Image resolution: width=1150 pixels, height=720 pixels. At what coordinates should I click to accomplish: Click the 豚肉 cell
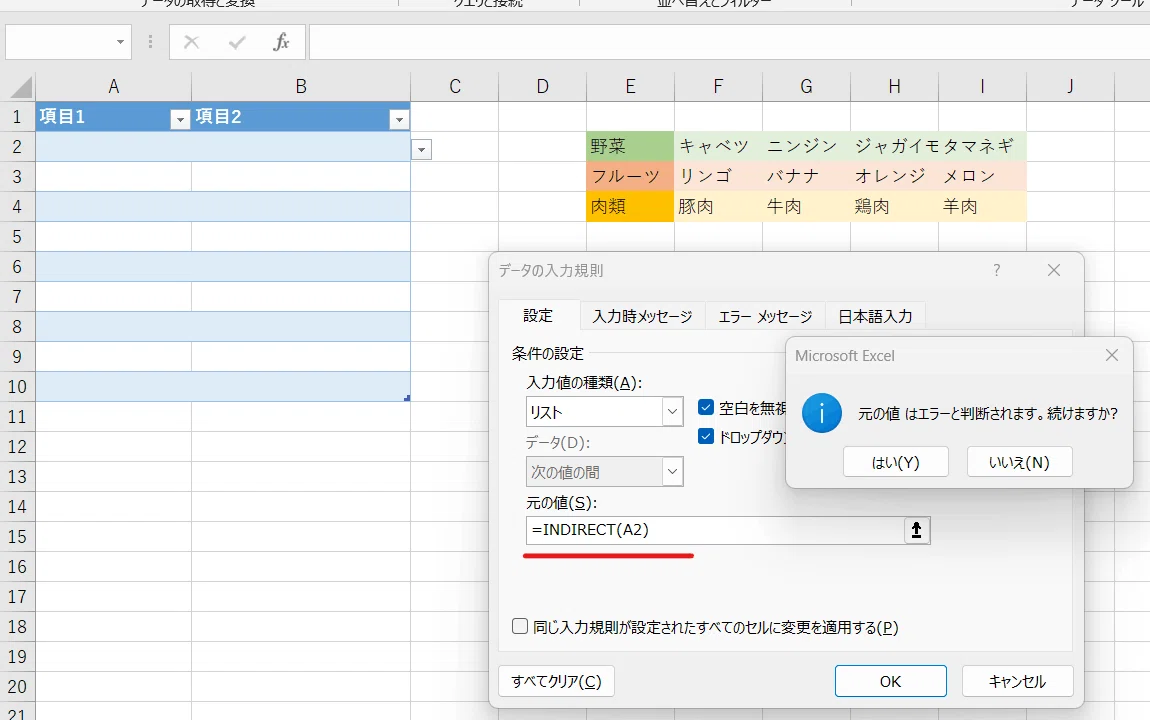click(718, 207)
